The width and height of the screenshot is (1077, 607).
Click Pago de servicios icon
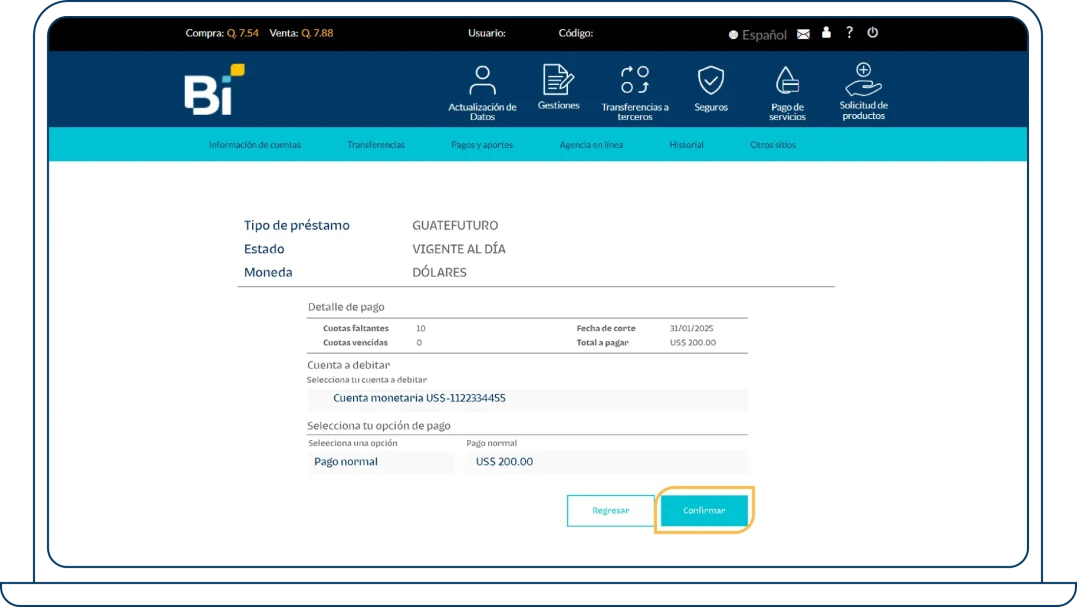(787, 81)
